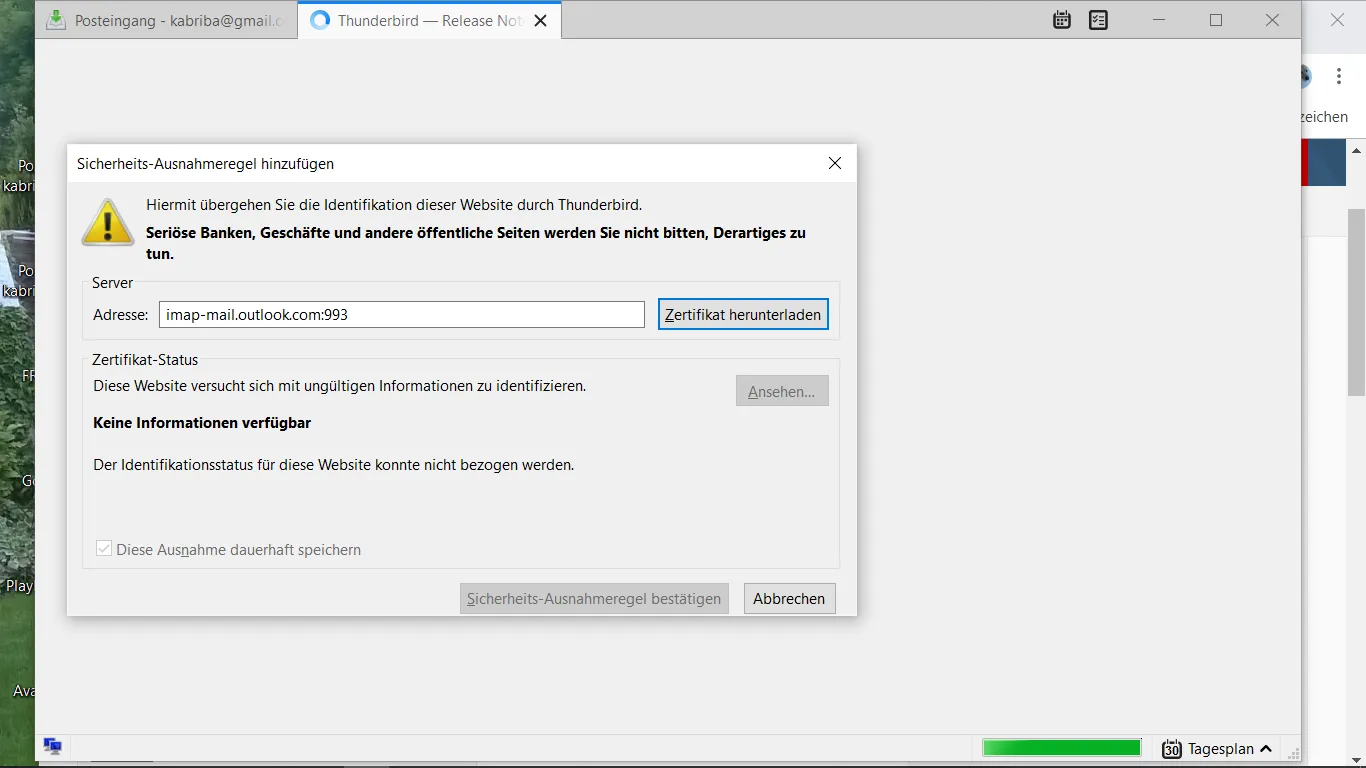Screen dimensions: 1366x768
Task: Close the Release Notes tab
Action: pos(540,20)
